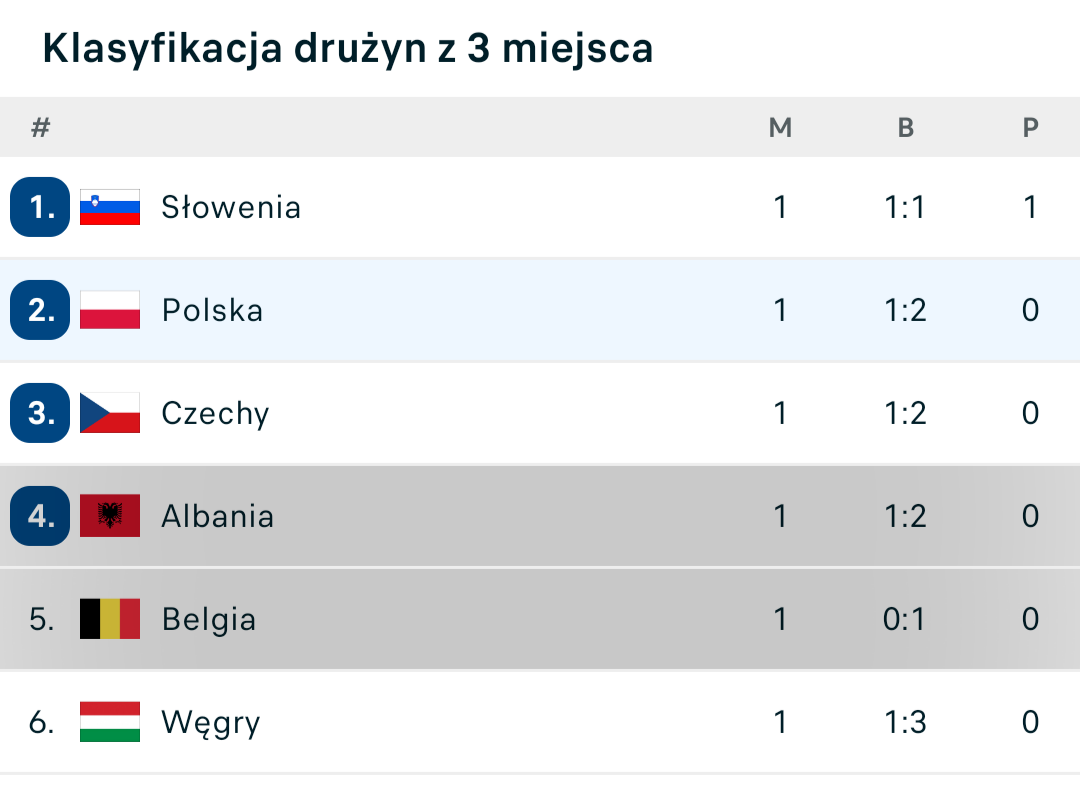Viewport: 1080px width, 790px height.
Task: Select the position 4 rank badge
Action: [x=40, y=516]
